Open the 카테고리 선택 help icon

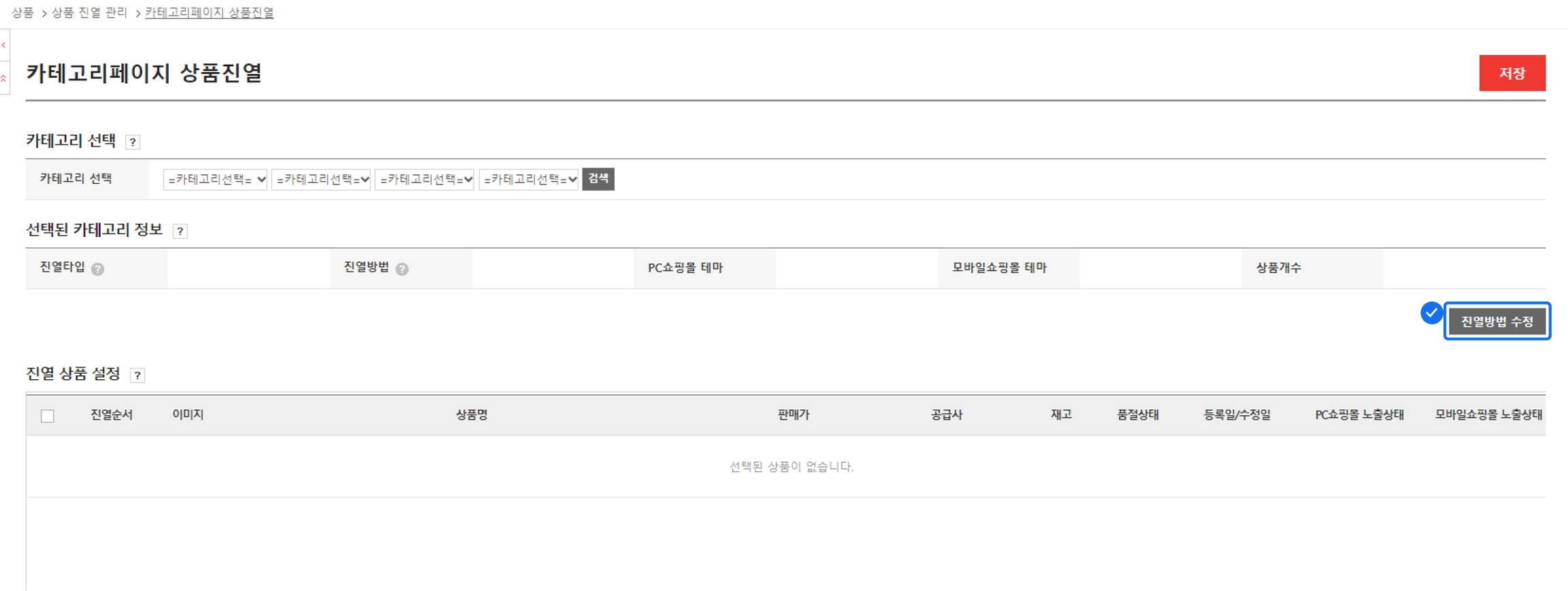pyautogui.click(x=133, y=142)
